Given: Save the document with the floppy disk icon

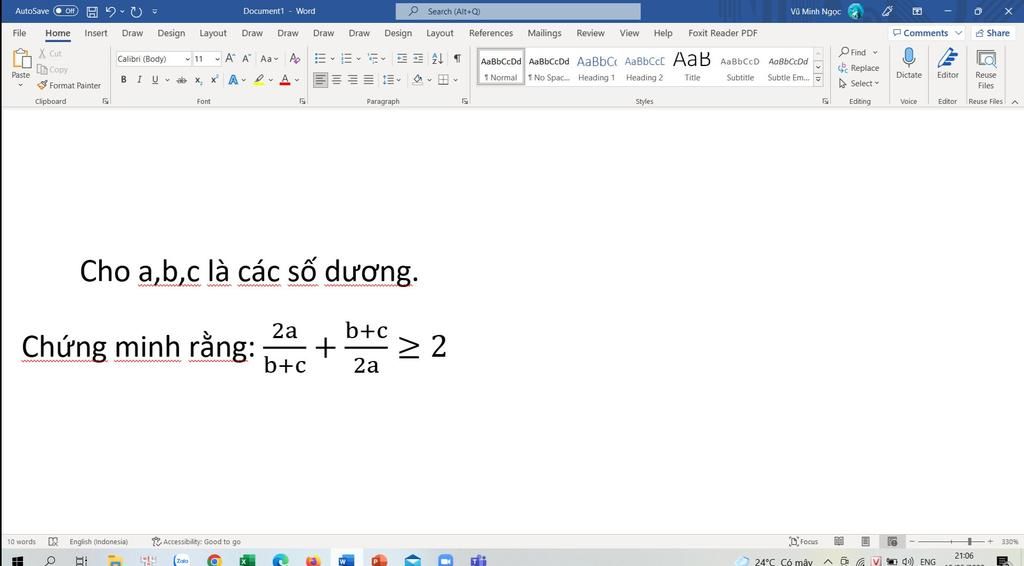Looking at the screenshot, I should point(92,11).
